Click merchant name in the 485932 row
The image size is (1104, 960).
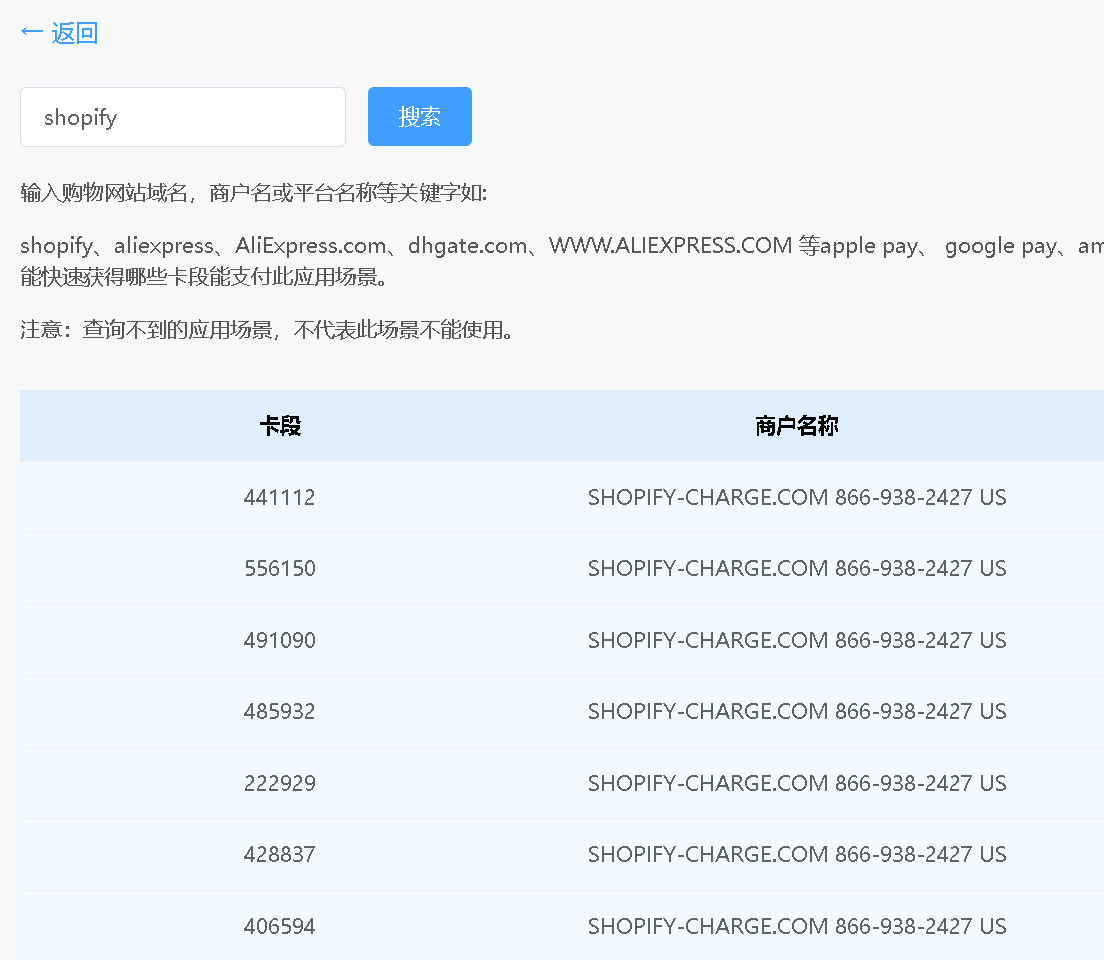(797, 711)
